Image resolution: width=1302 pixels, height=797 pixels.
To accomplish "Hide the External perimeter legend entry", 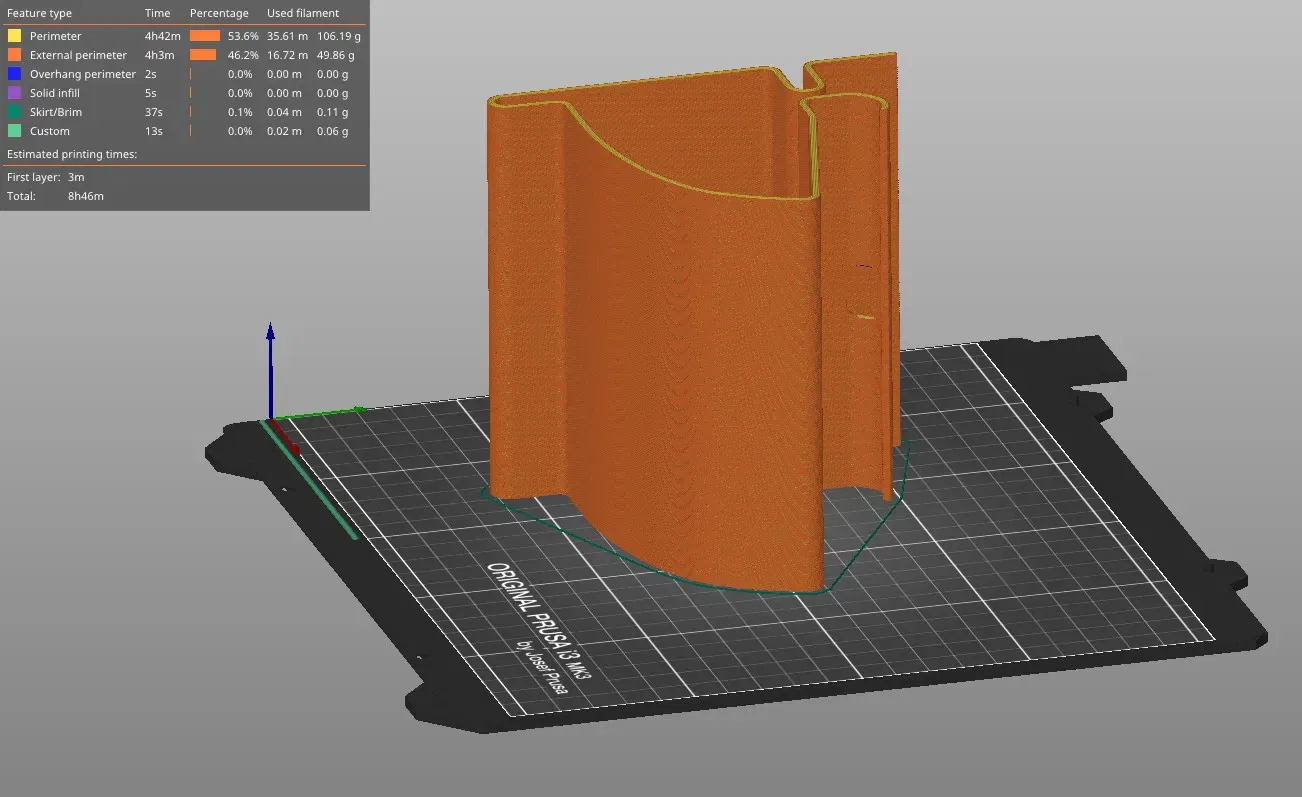I will [x=78, y=55].
